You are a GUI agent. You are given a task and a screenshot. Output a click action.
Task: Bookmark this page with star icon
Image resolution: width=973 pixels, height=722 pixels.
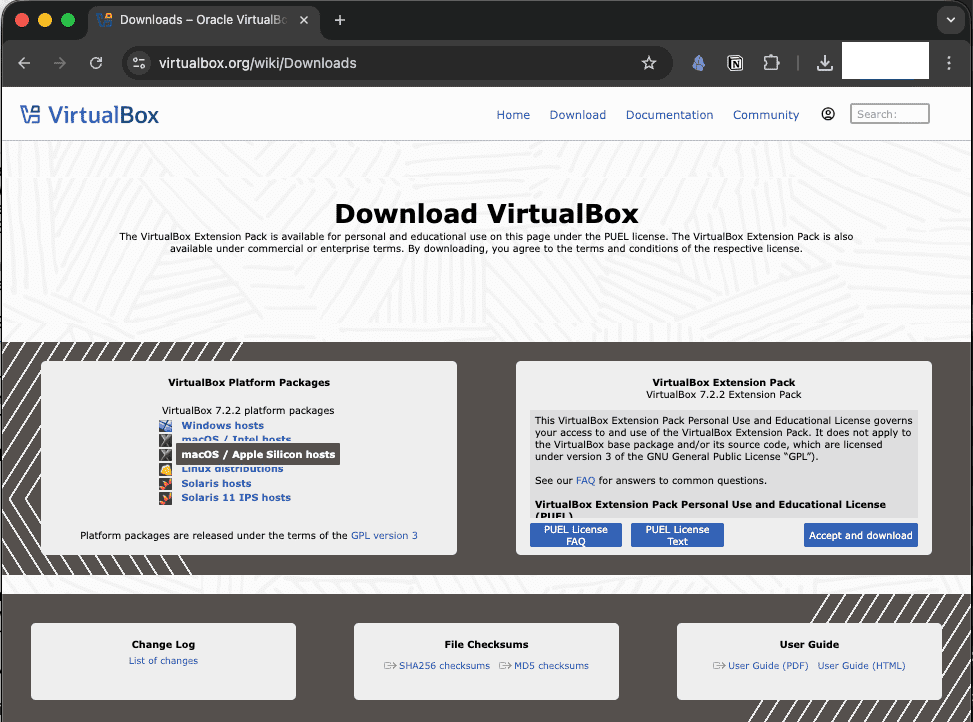pyautogui.click(x=649, y=63)
